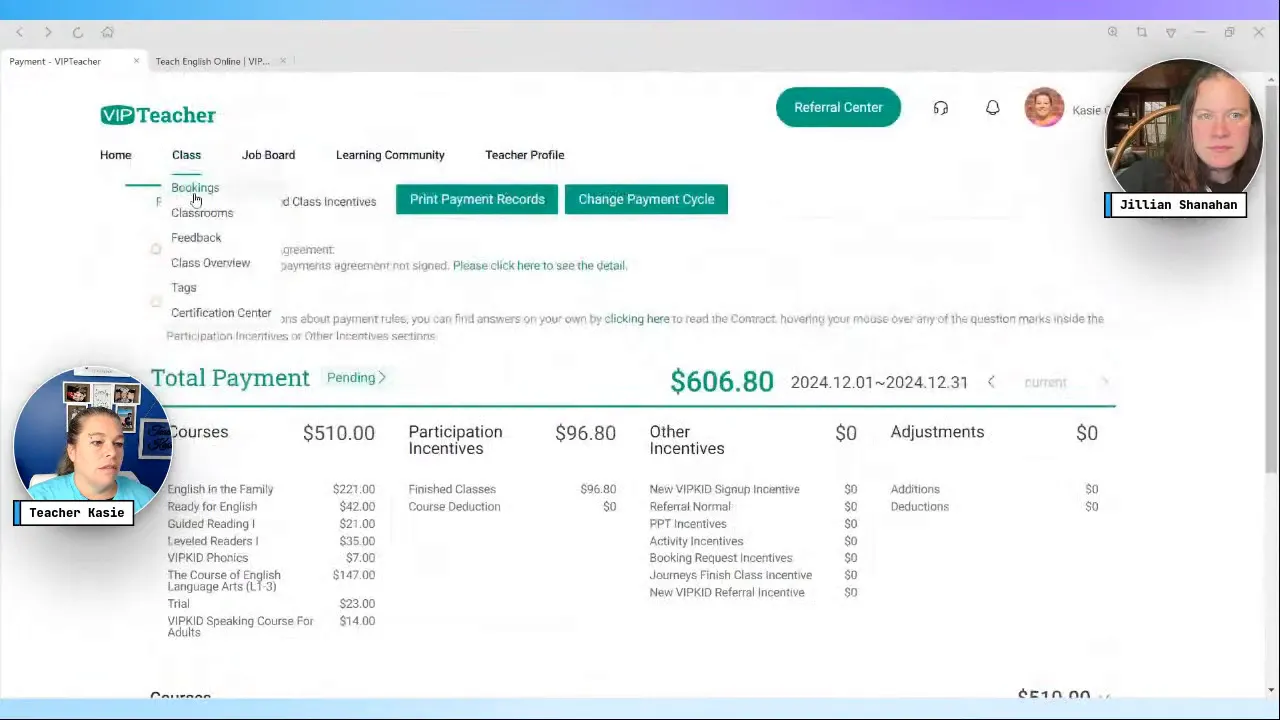This screenshot has width=1280, height=720.
Task: Expand the Pending payment status chevron
Action: 382,378
